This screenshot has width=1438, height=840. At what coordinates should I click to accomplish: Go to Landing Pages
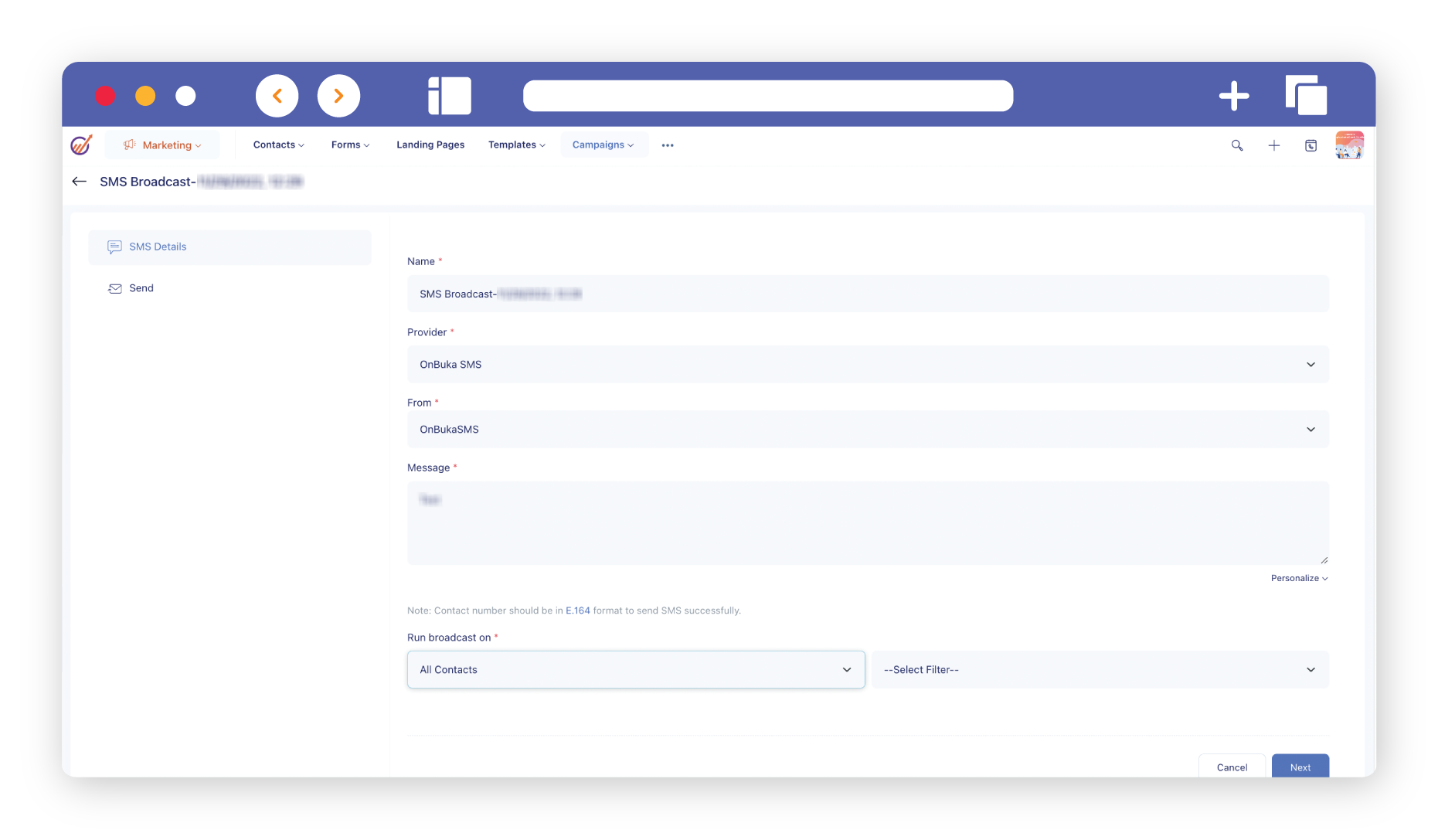click(430, 145)
